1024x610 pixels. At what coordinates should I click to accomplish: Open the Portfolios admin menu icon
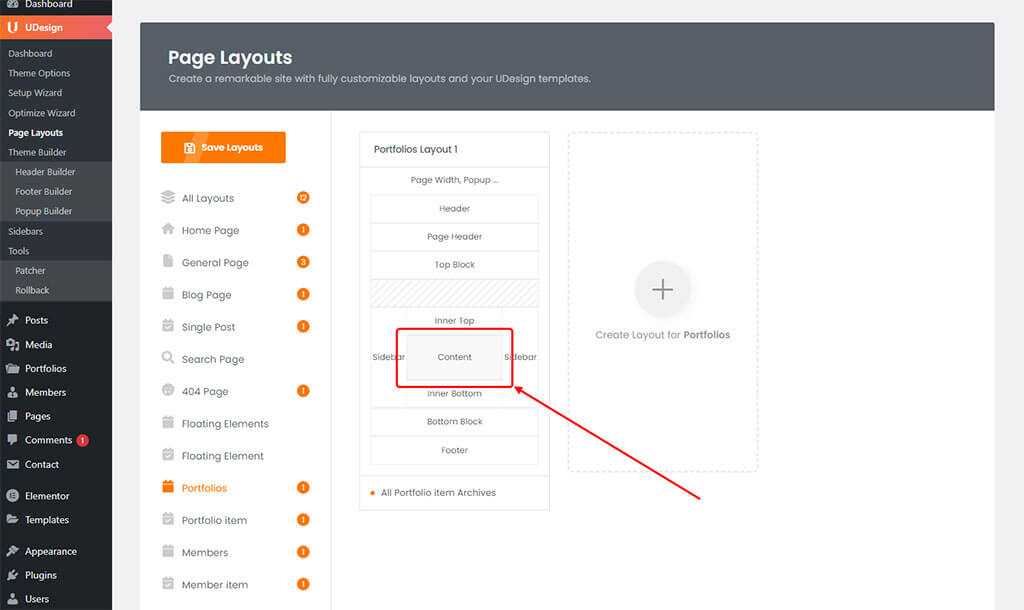tap(10, 368)
